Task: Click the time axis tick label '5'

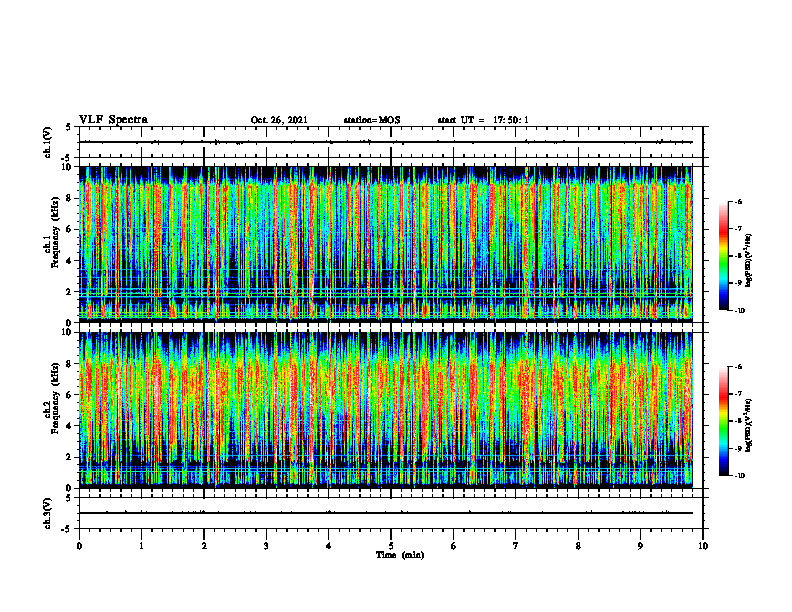Action: click(x=391, y=546)
